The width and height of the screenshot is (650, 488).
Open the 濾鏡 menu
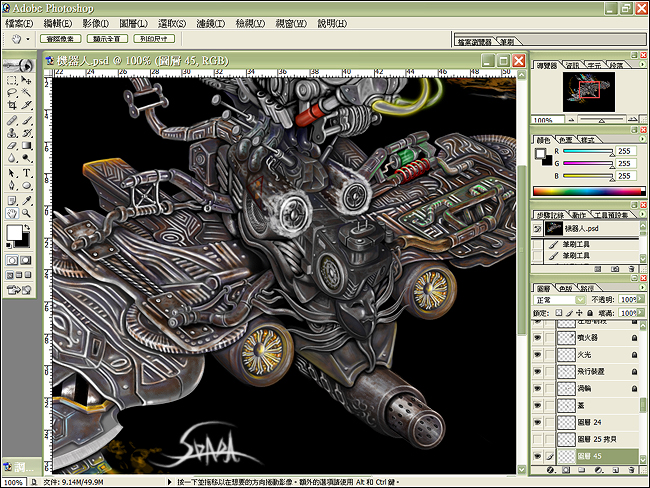pos(211,24)
